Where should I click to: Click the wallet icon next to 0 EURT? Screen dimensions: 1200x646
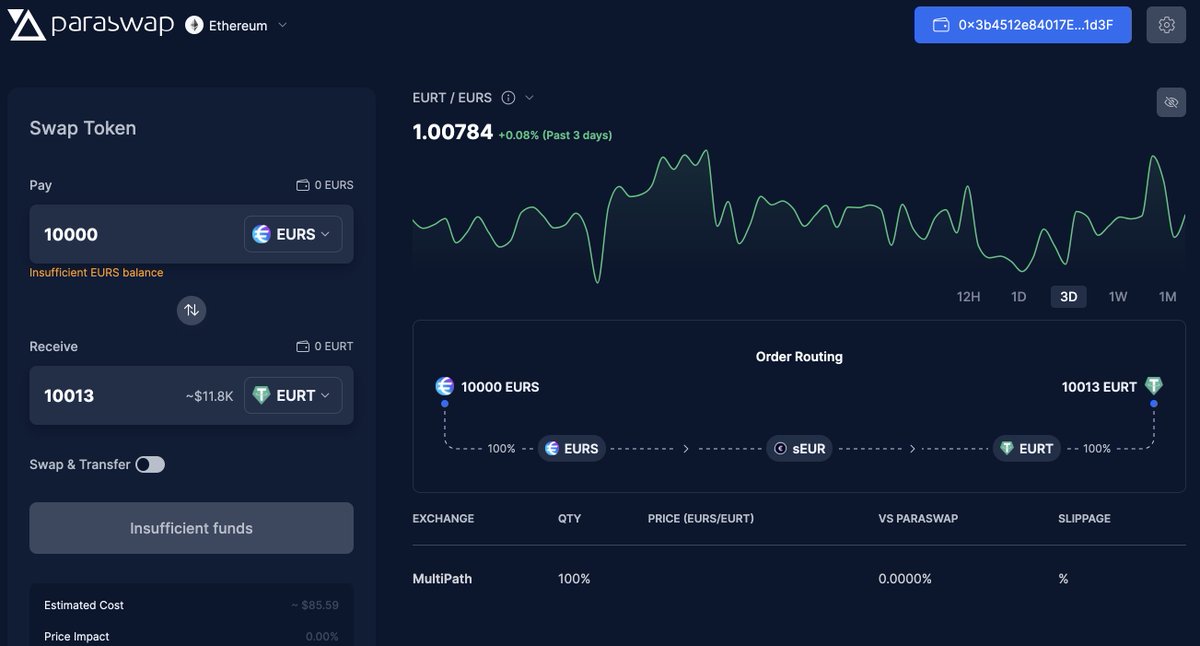(x=303, y=346)
